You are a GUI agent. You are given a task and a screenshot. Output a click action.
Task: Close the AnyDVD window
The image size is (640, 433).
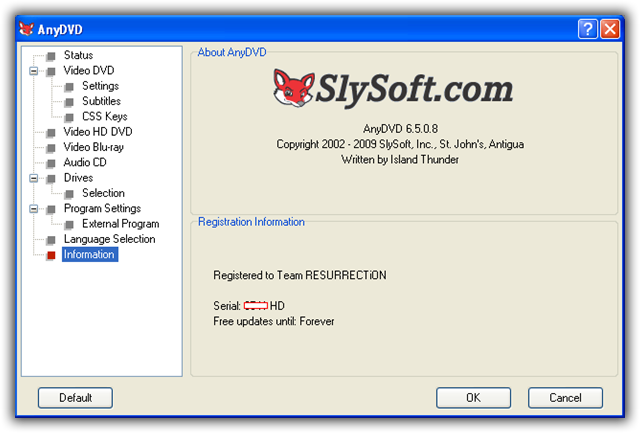point(610,29)
